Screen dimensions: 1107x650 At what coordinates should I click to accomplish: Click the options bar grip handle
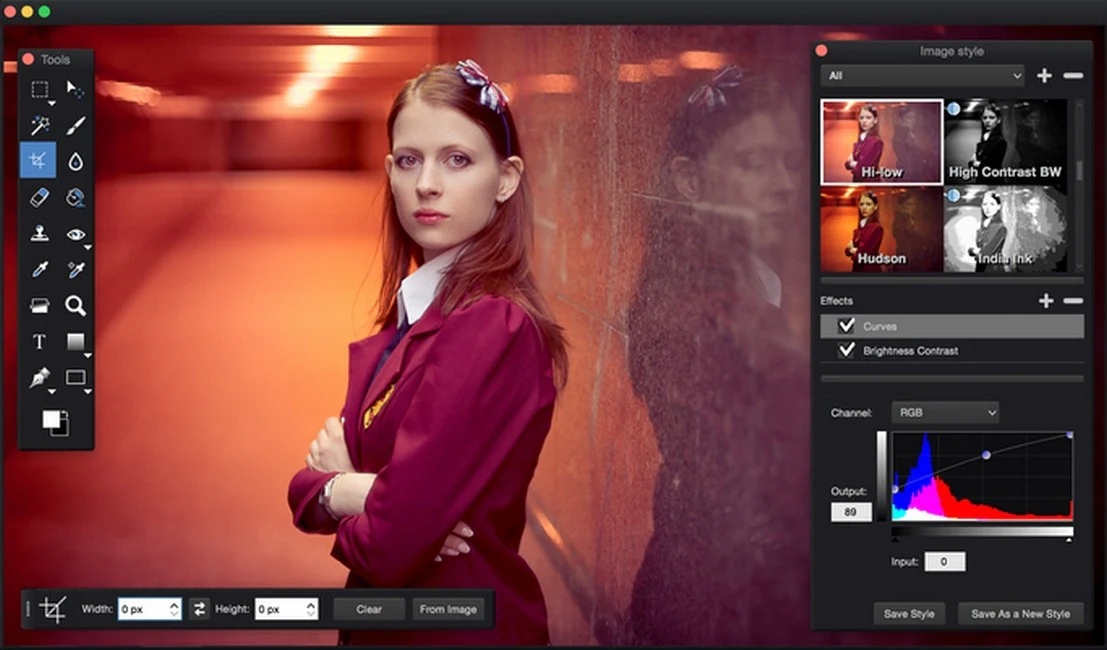point(28,609)
